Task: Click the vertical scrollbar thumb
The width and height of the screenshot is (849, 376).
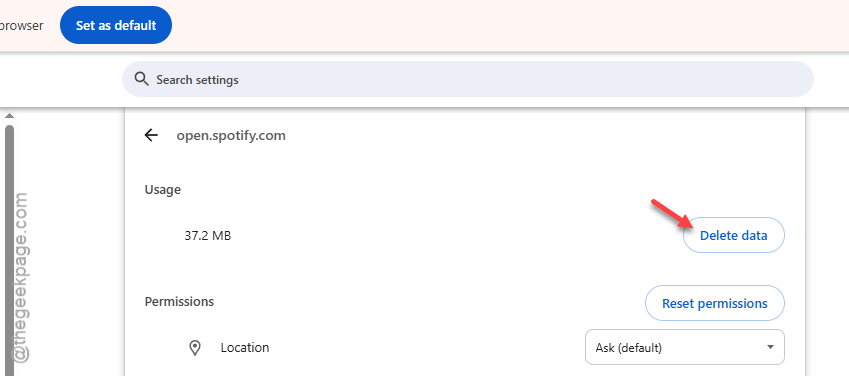Action: (9, 249)
